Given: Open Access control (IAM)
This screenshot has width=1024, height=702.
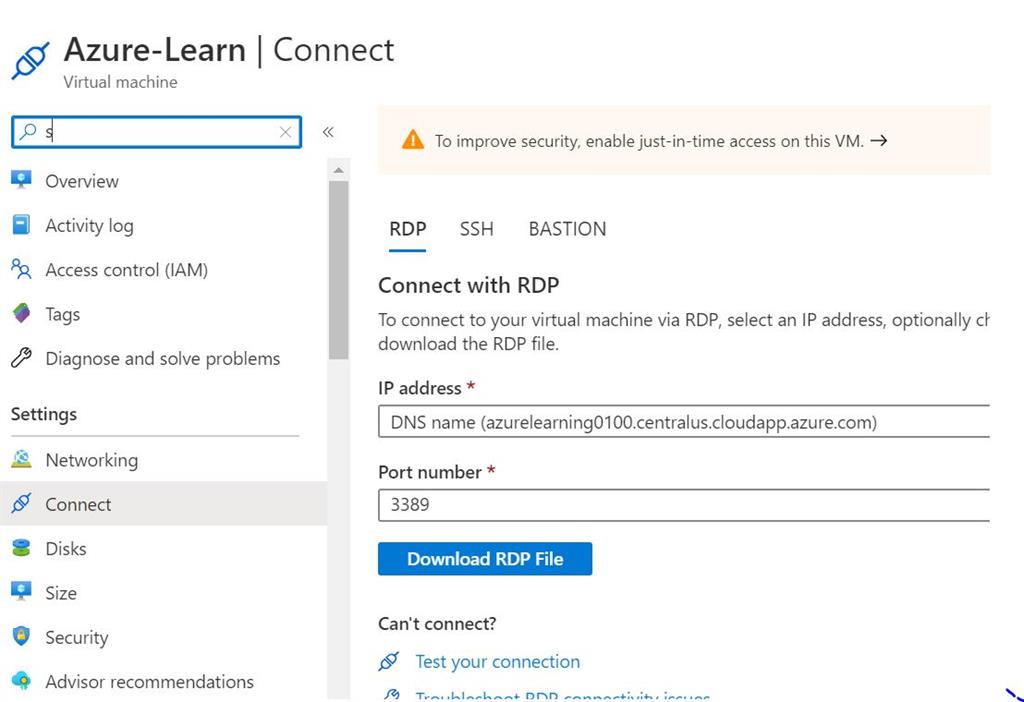Looking at the screenshot, I should [128, 270].
